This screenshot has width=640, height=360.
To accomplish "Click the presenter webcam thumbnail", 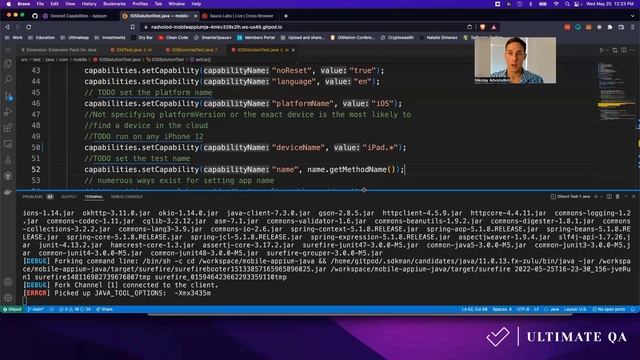I will (515, 60).
